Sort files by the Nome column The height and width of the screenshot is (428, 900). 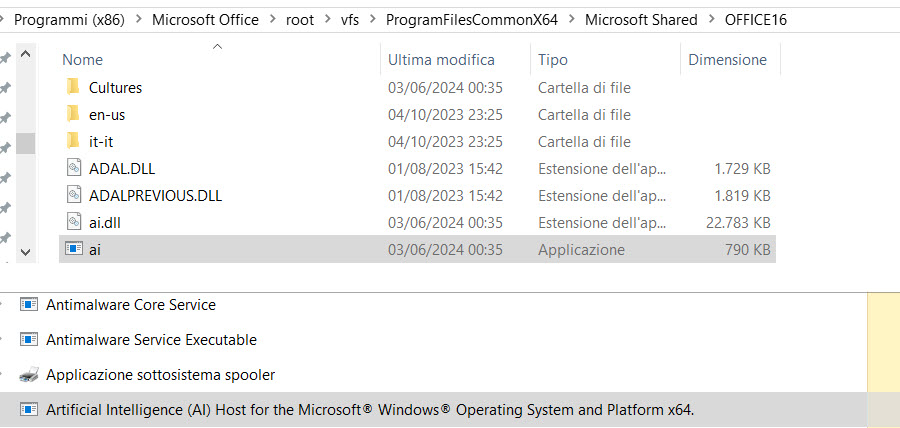[x=82, y=60]
